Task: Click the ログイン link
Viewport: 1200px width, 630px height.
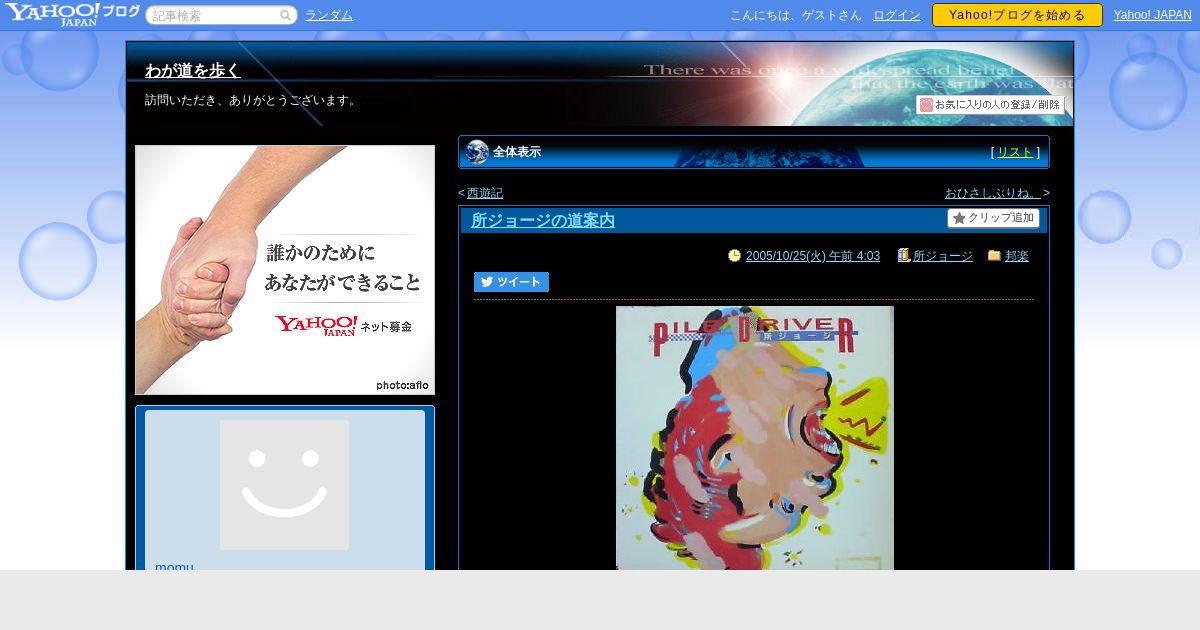Action: coord(897,15)
